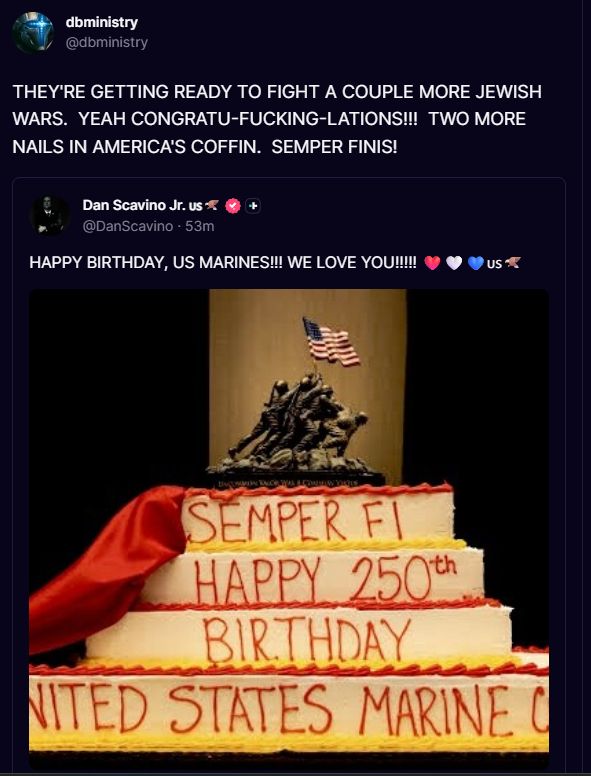Click the pink verified badge icon

click(x=233, y=205)
